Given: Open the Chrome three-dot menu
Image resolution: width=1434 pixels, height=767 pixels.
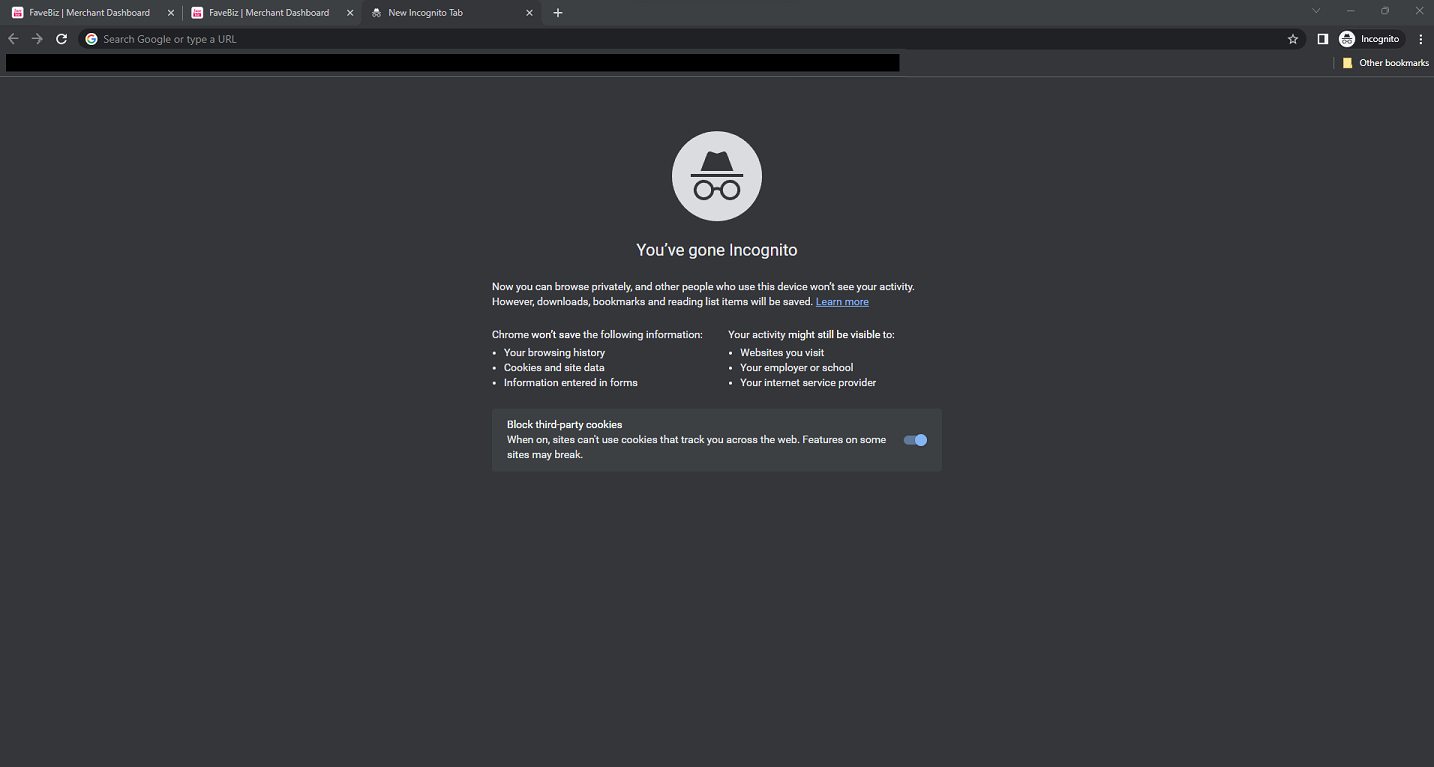Looking at the screenshot, I should (1421, 39).
